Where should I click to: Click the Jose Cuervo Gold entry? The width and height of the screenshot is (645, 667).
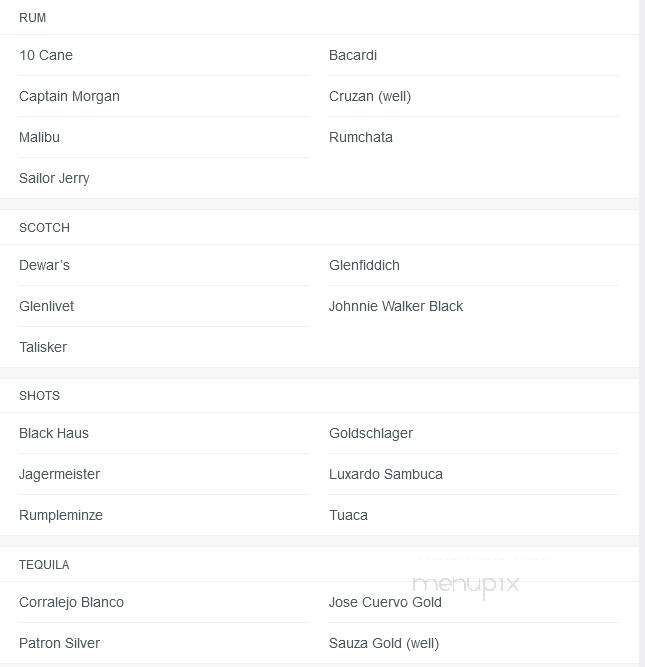point(385,602)
